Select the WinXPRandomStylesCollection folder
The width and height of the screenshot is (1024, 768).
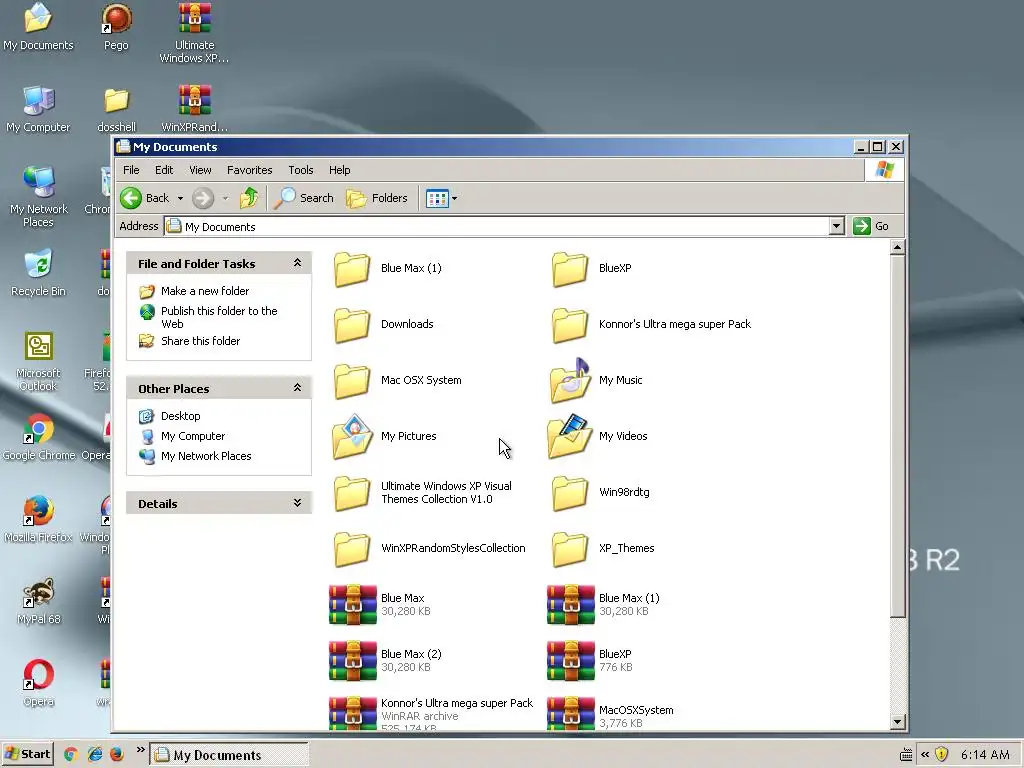[x=353, y=550]
